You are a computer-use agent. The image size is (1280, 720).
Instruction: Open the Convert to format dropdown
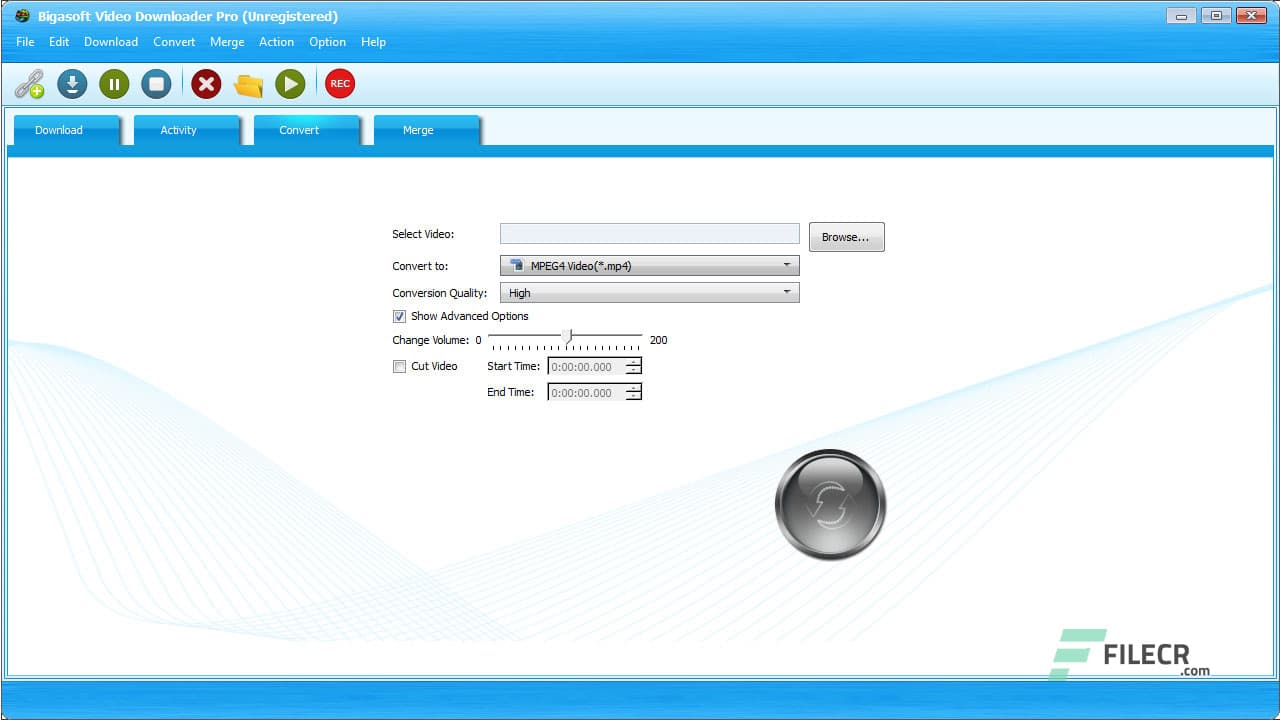tap(788, 265)
